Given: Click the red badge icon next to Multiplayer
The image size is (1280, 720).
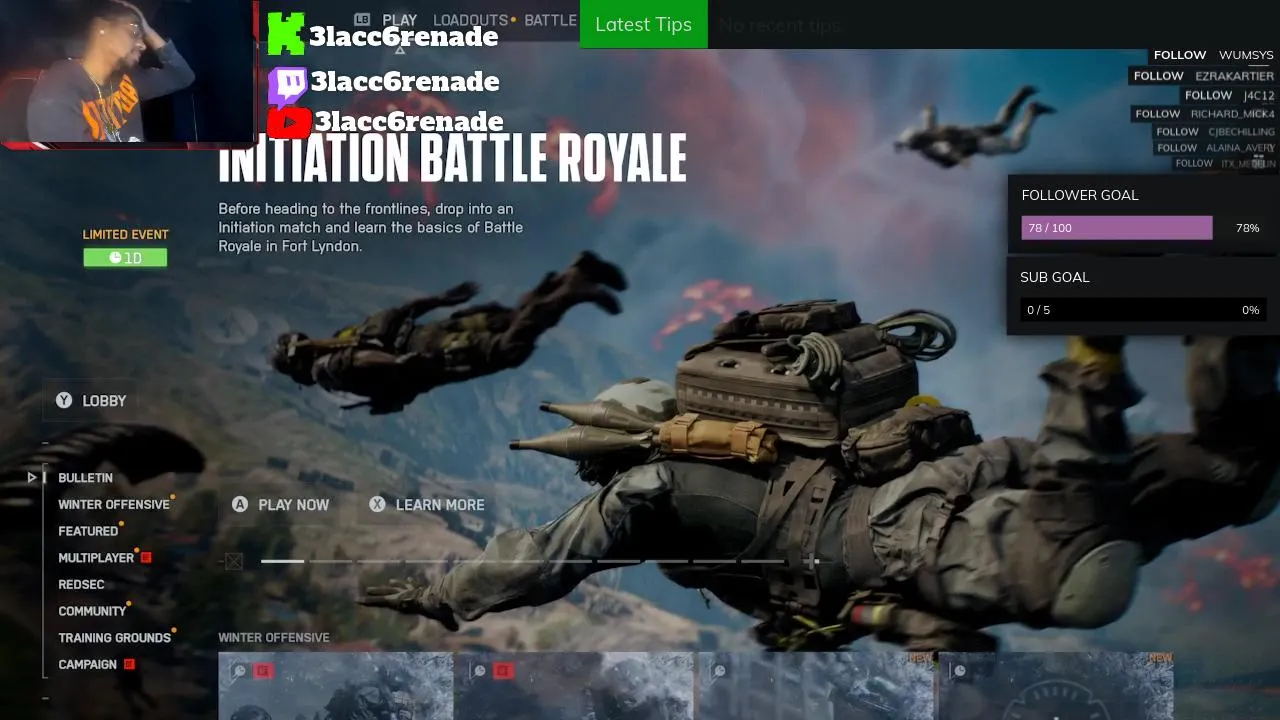Looking at the screenshot, I should (146, 557).
